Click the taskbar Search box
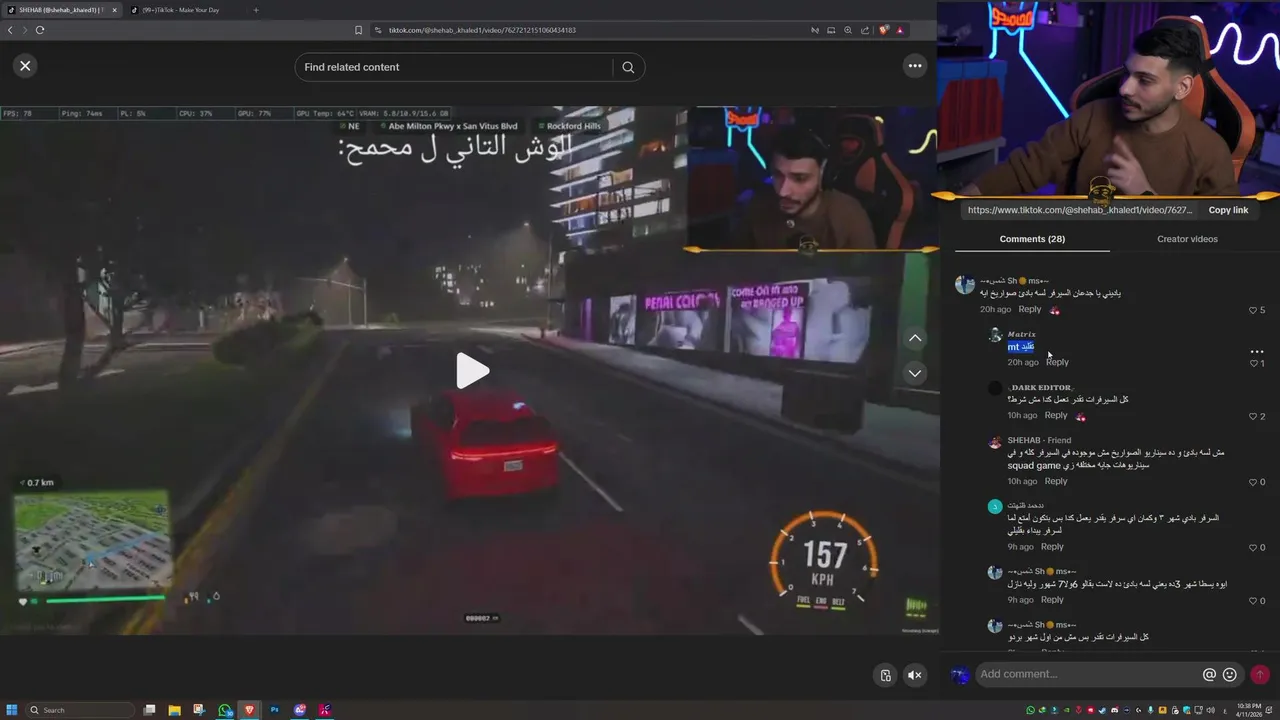 (80, 710)
